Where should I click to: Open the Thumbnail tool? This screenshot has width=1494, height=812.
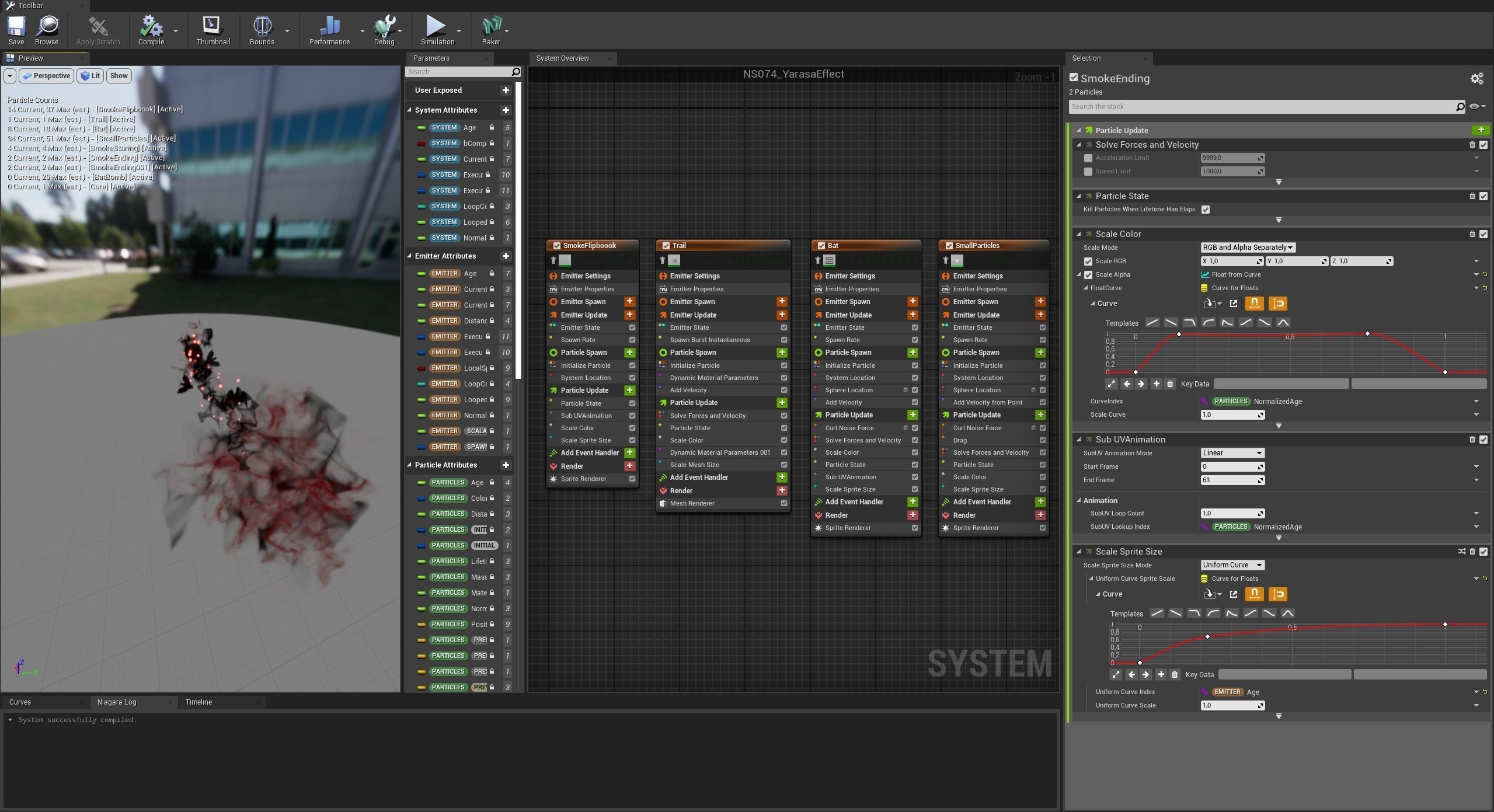[x=213, y=27]
